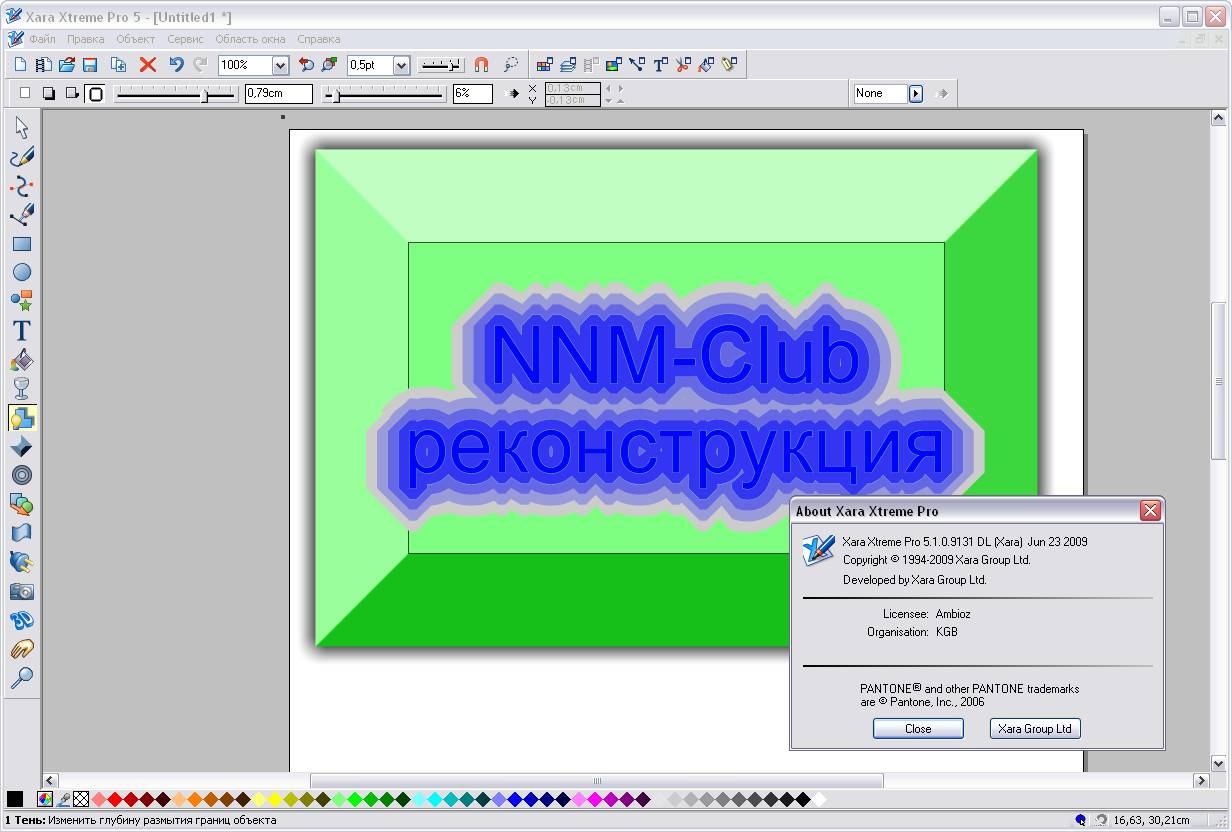Select the Mould tool
Viewport: 1232px width, 832px height.
22,533
